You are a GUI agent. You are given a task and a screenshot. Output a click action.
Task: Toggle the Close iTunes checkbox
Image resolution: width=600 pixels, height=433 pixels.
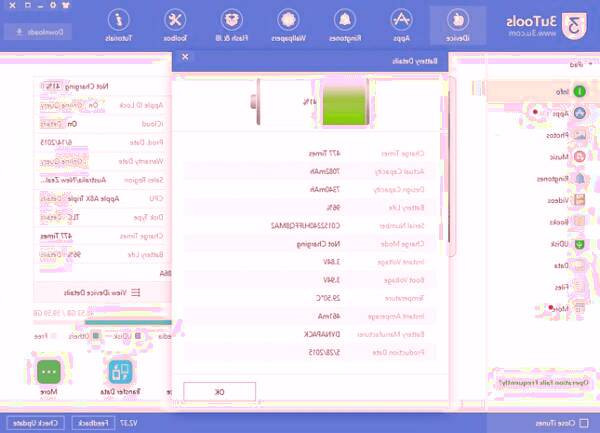(x=584, y=423)
